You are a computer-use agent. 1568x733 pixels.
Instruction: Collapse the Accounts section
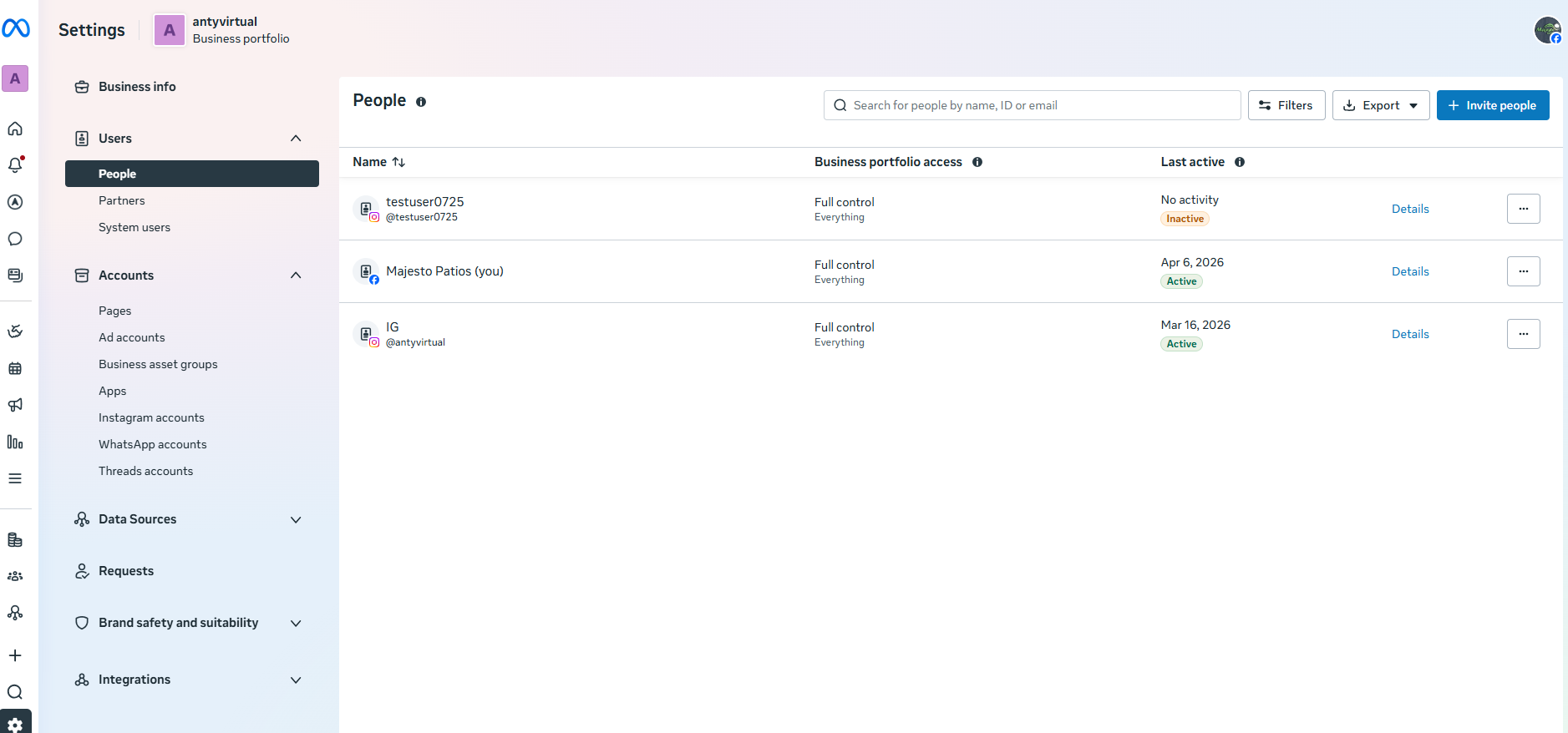(x=296, y=276)
